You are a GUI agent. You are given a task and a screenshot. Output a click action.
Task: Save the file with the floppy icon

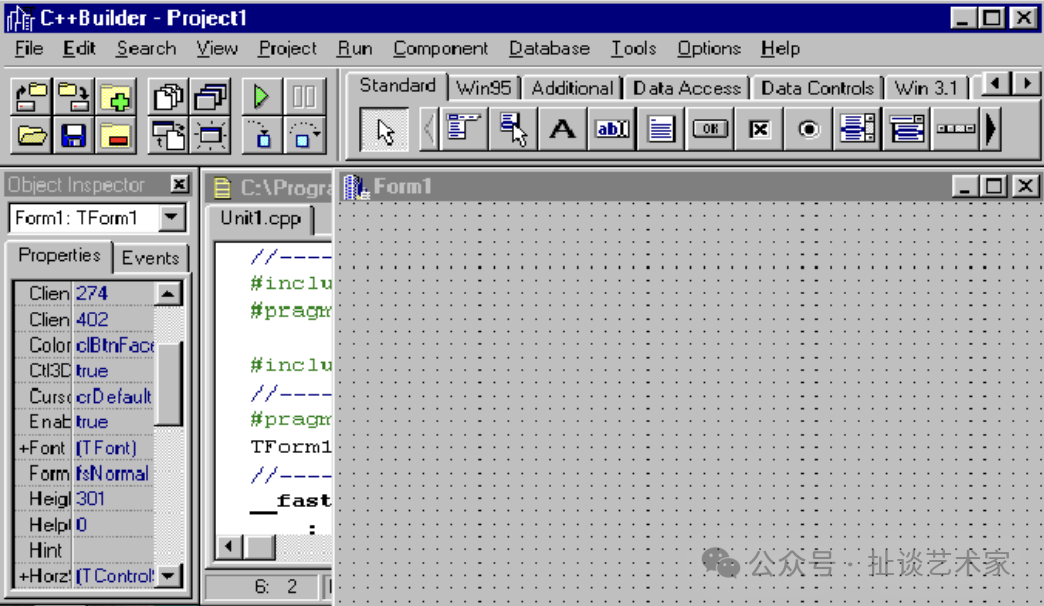(x=73, y=136)
